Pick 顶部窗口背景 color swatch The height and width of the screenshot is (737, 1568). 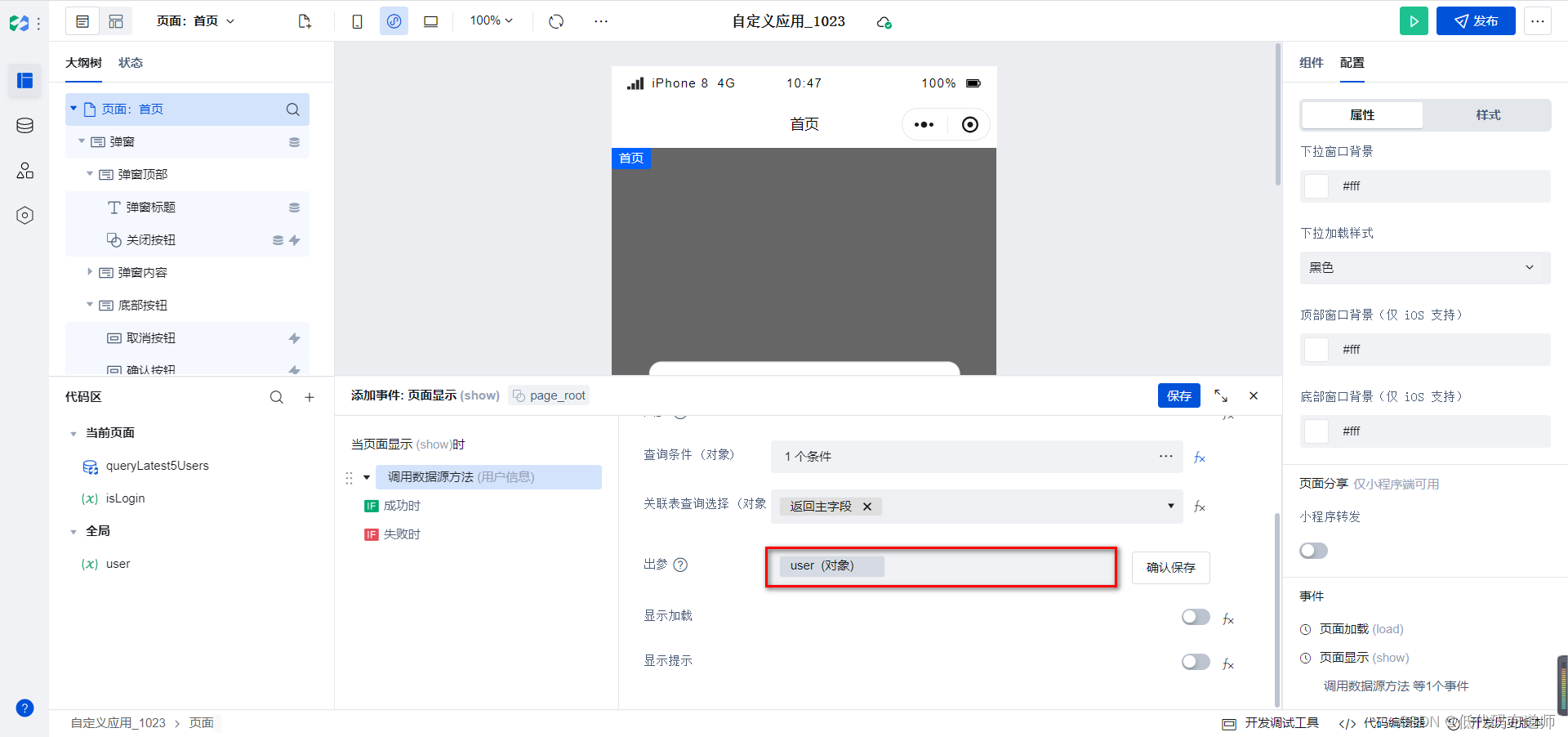(1316, 350)
